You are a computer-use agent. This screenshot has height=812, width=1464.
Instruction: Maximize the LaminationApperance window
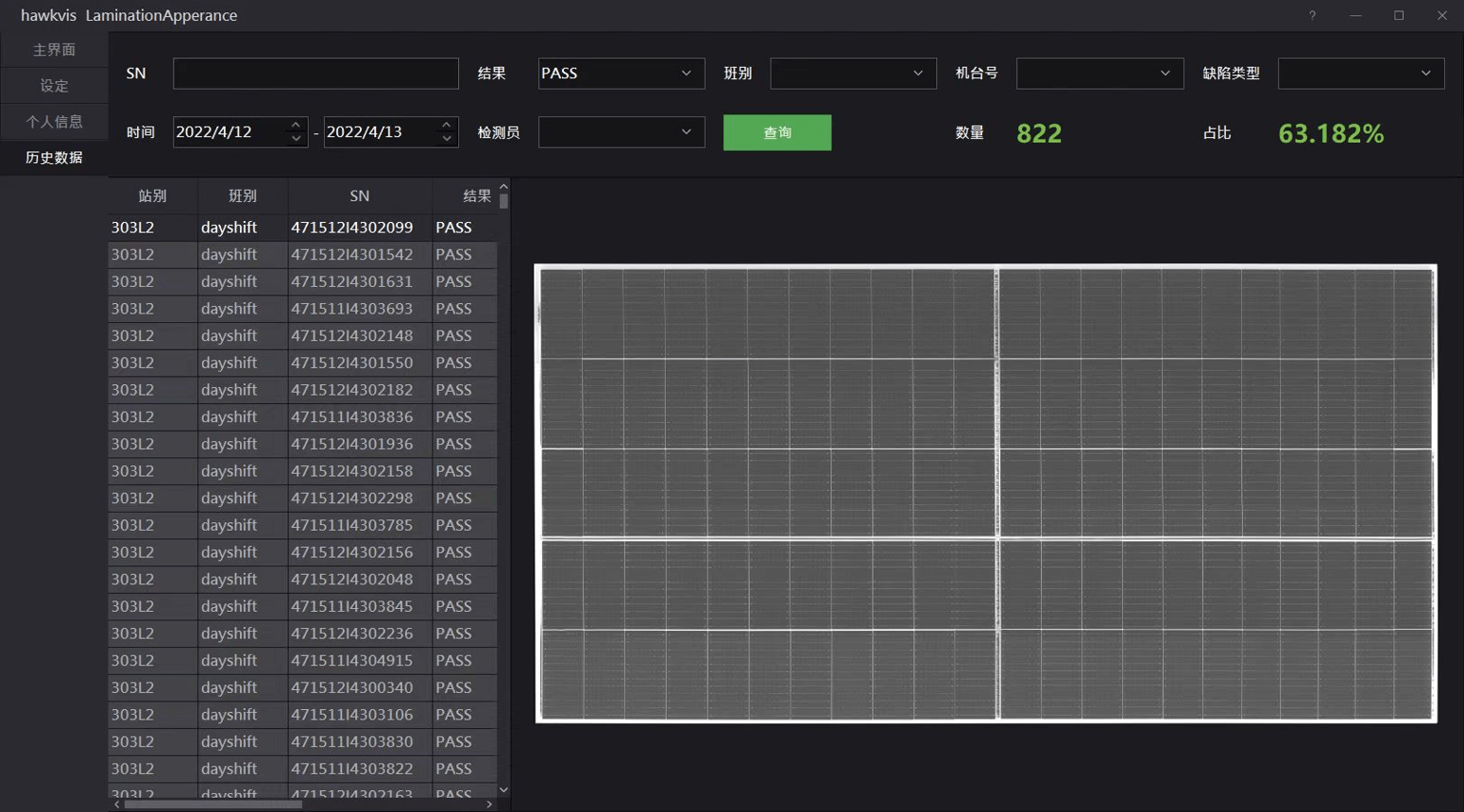pos(1399,15)
